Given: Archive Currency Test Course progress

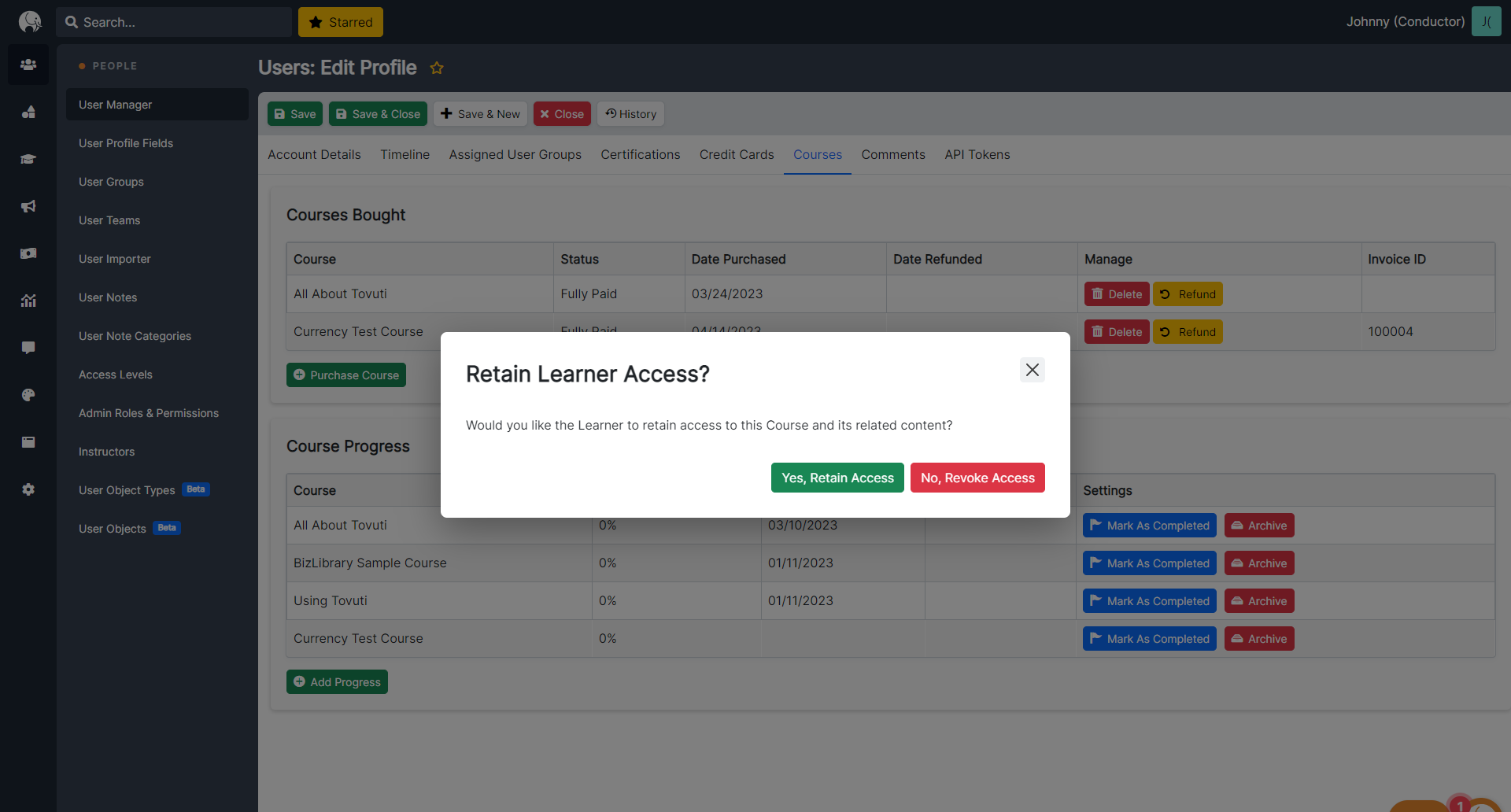Looking at the screenshot, I should (x=1259, y=638).
